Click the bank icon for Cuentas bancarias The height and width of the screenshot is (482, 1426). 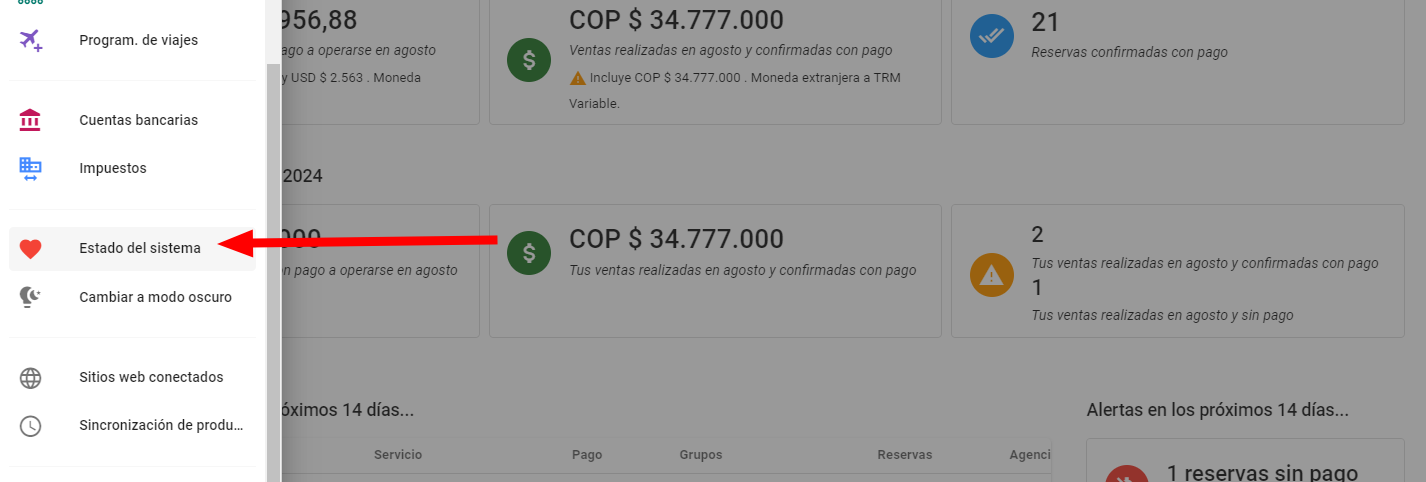[30, 120]
